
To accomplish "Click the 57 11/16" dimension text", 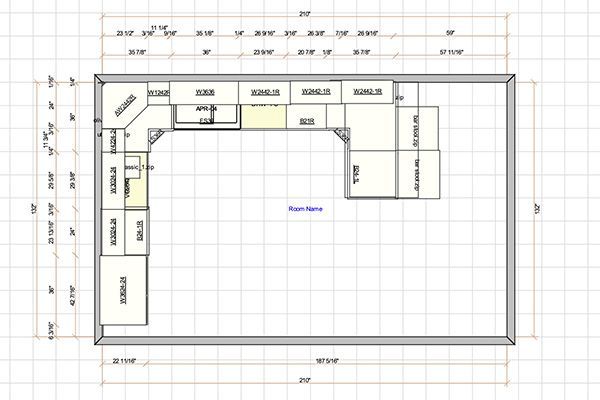I will (x=452, y=52).
